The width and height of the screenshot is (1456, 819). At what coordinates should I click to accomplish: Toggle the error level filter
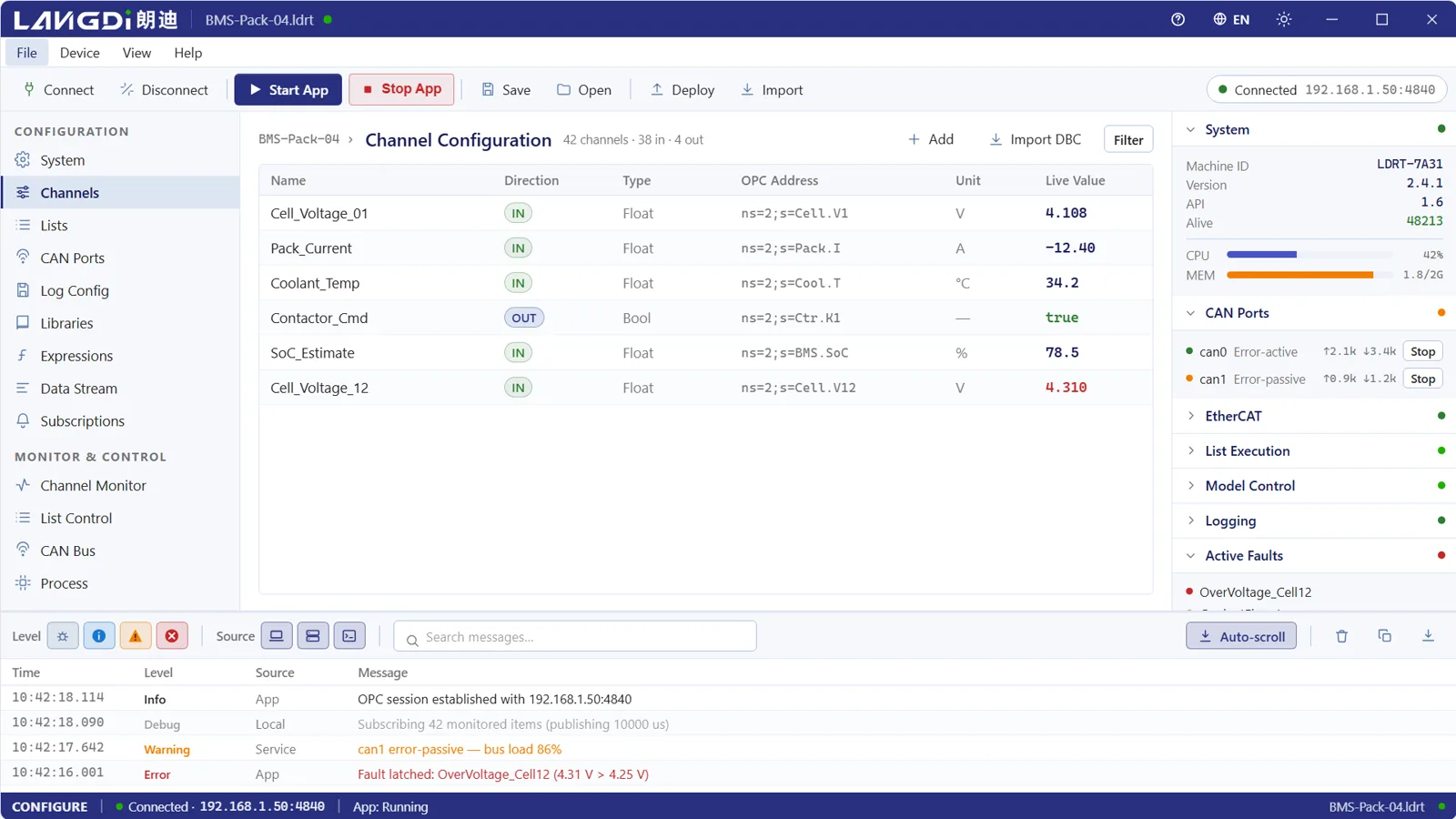click(x=172, y=636)
